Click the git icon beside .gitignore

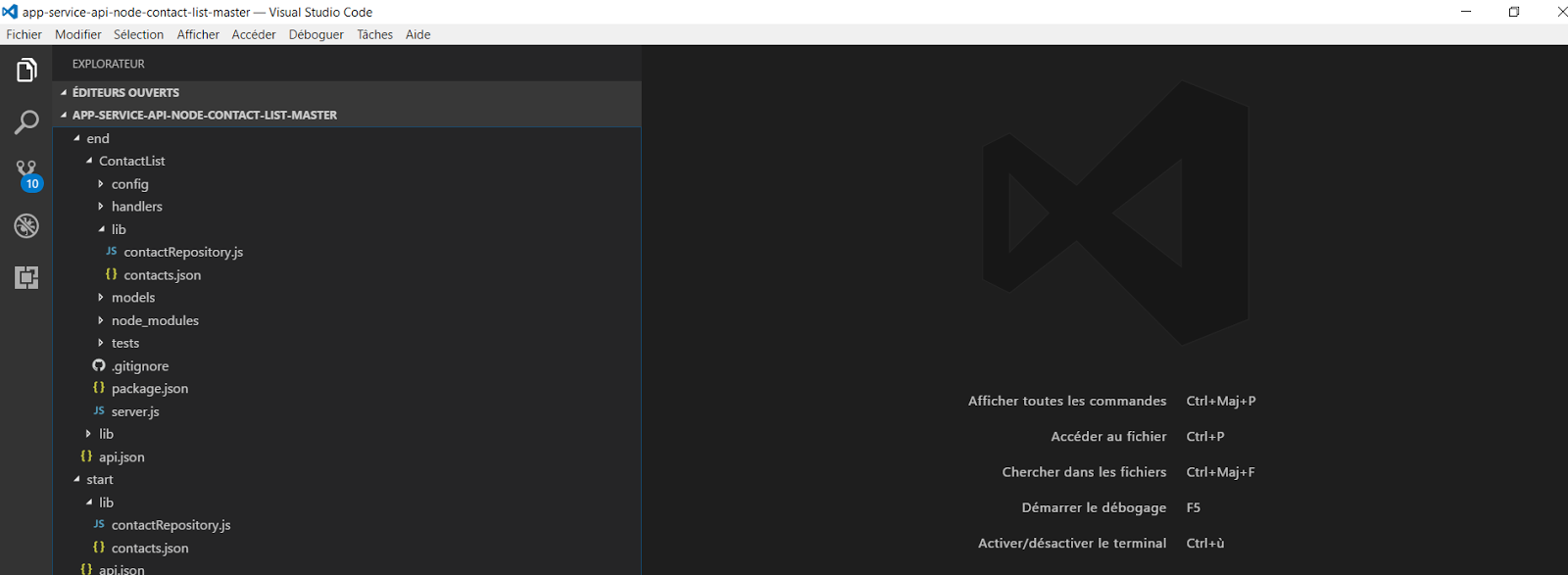[99, 365]
